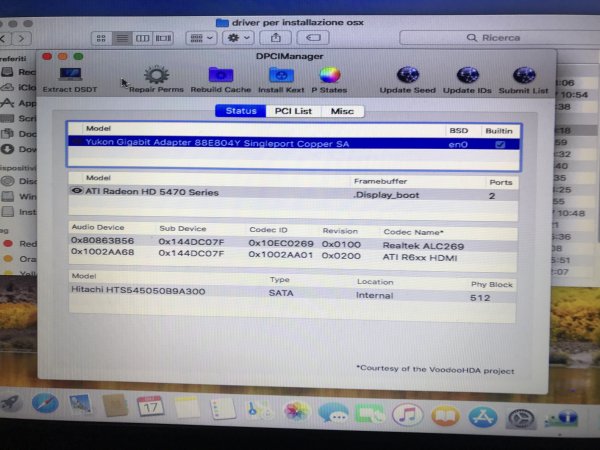Click Builtin column header
This screenshot has height=450, width=600.
click(499, 131)
